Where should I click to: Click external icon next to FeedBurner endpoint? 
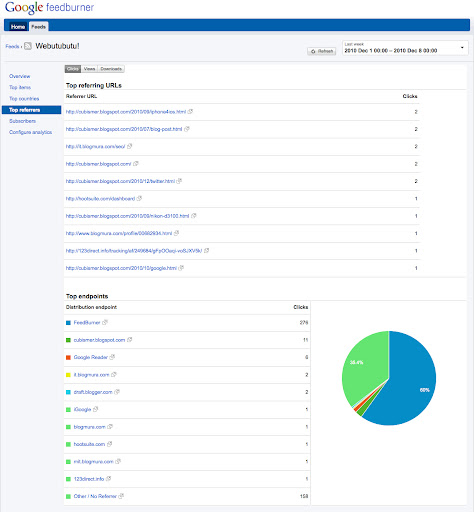(105, 322)
